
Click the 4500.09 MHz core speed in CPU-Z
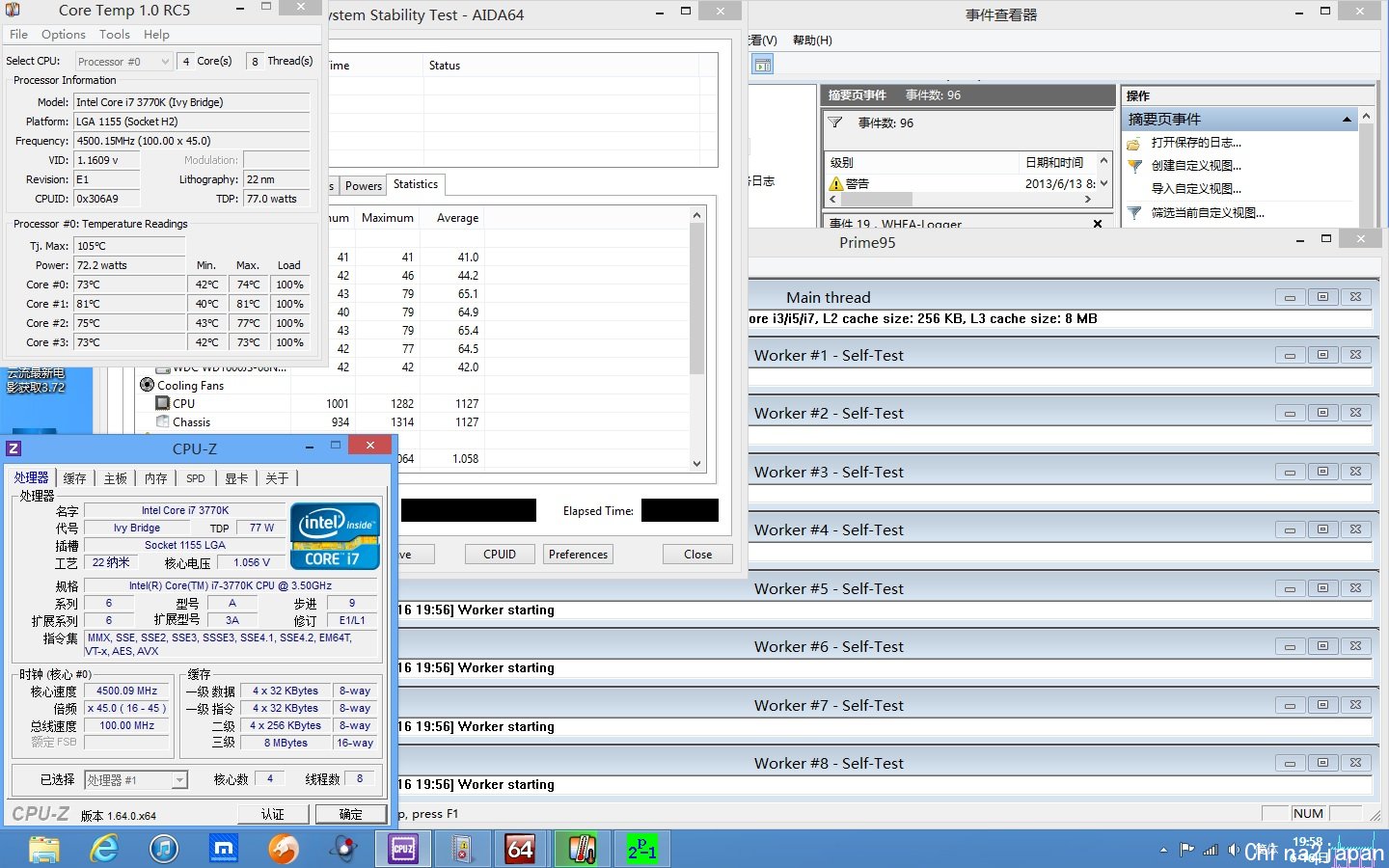tap(127, 691)
